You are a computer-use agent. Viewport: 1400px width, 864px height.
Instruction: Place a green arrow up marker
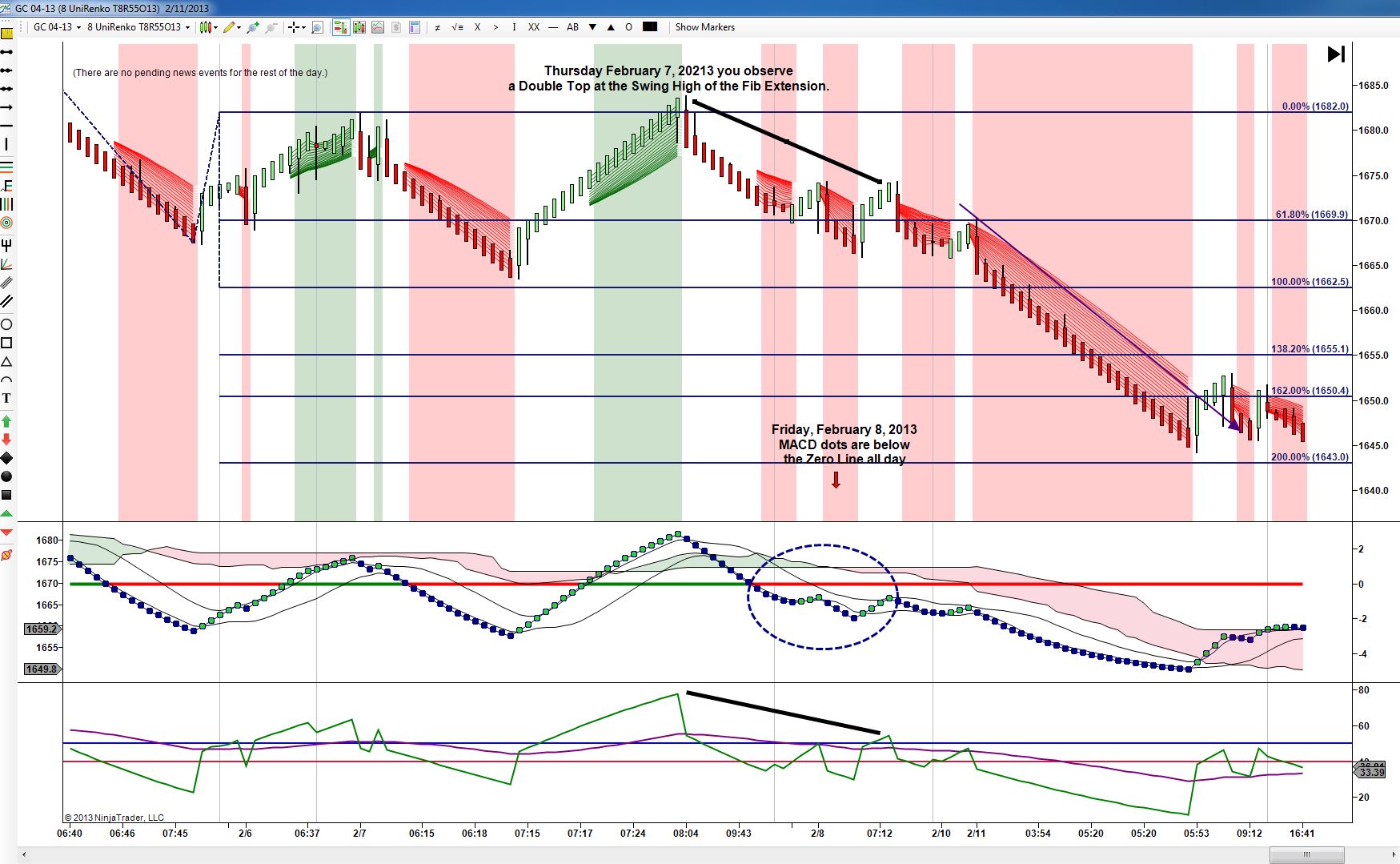[x=6, y=420]
